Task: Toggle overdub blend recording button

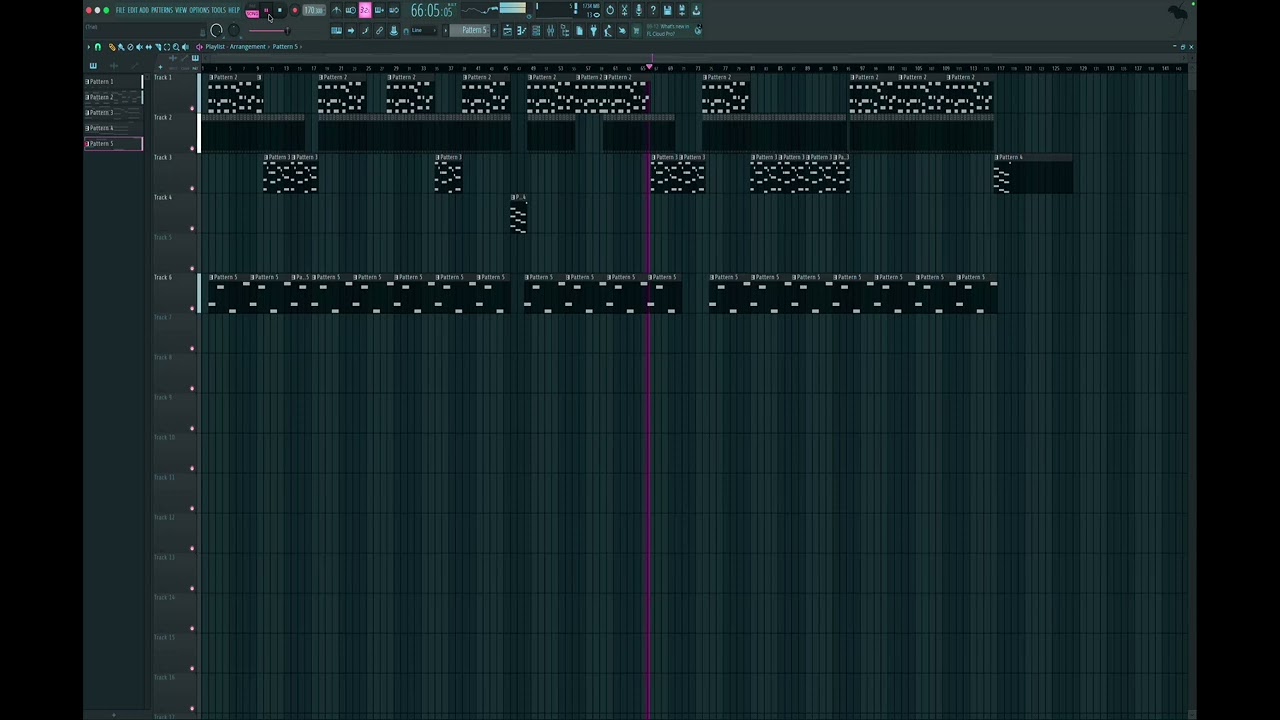Action: (x=379, y=10)
